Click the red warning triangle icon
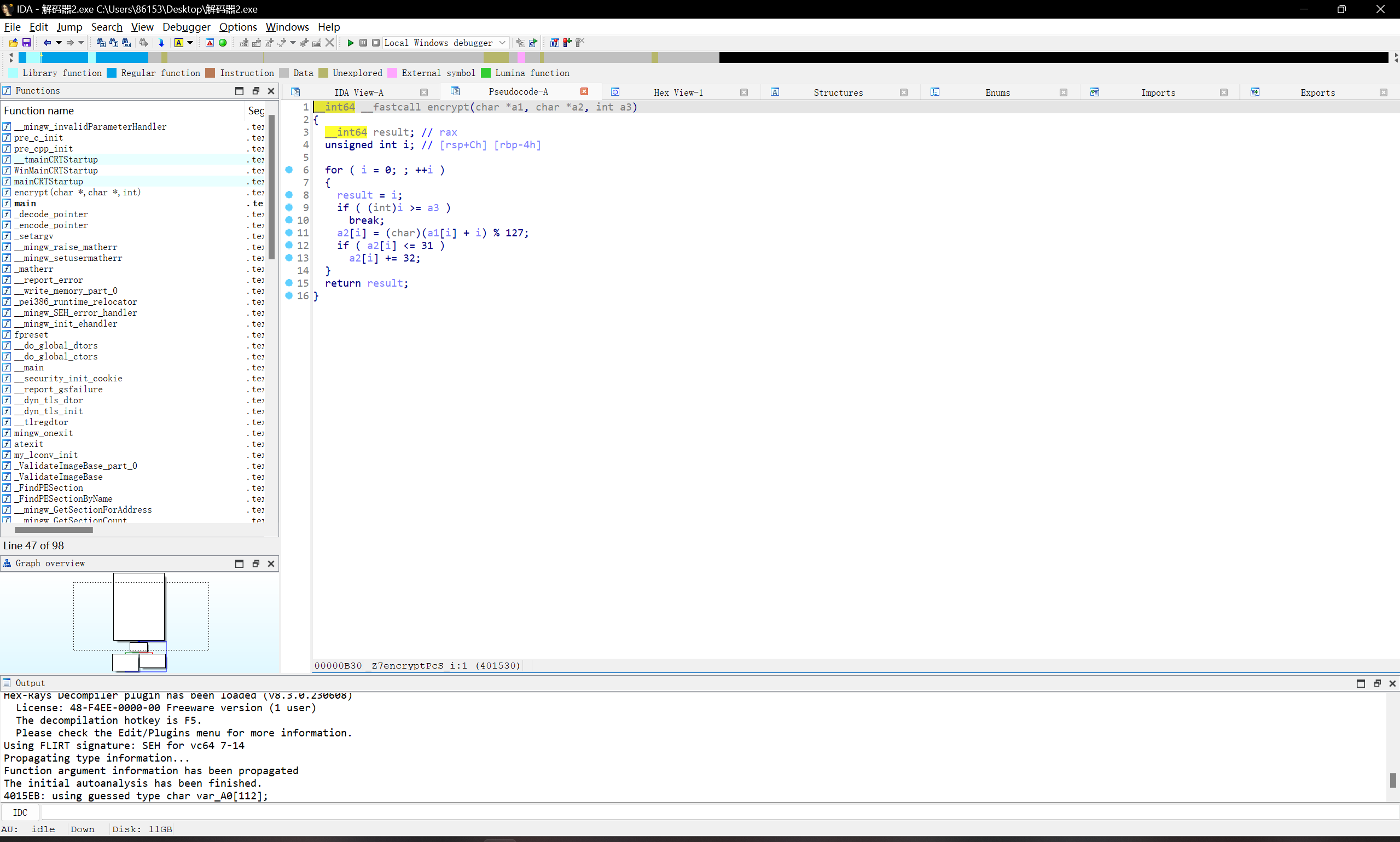Image resolution: width=1400 pixels, height=842 pixels. tap(210, 43)
